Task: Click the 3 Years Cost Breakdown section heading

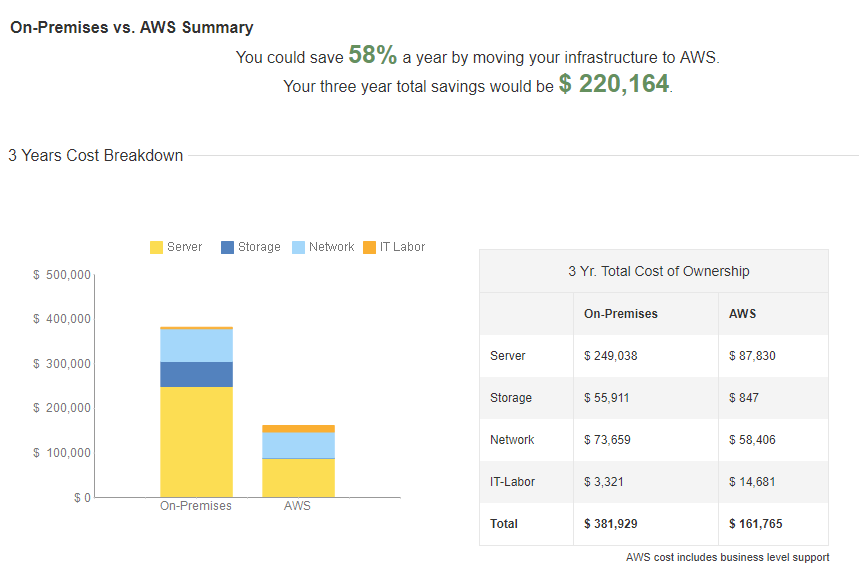Action: 95,156
